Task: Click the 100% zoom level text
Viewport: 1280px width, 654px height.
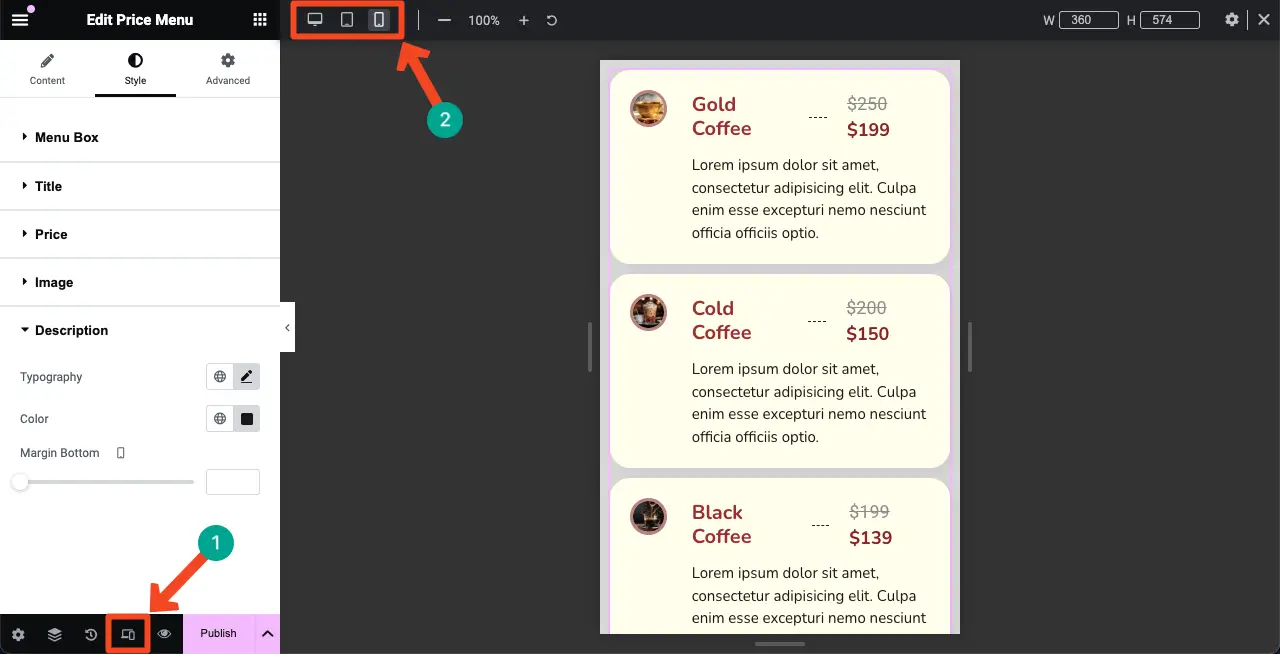Action: (484, 20)
